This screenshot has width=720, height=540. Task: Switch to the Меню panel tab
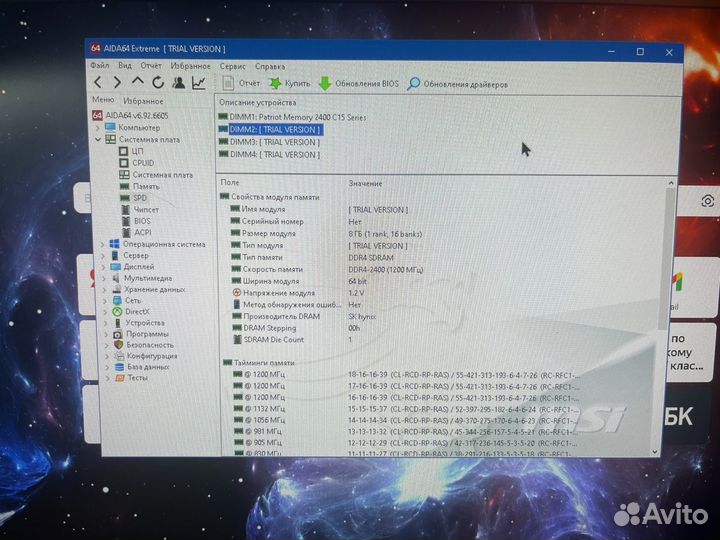point(103,100)
